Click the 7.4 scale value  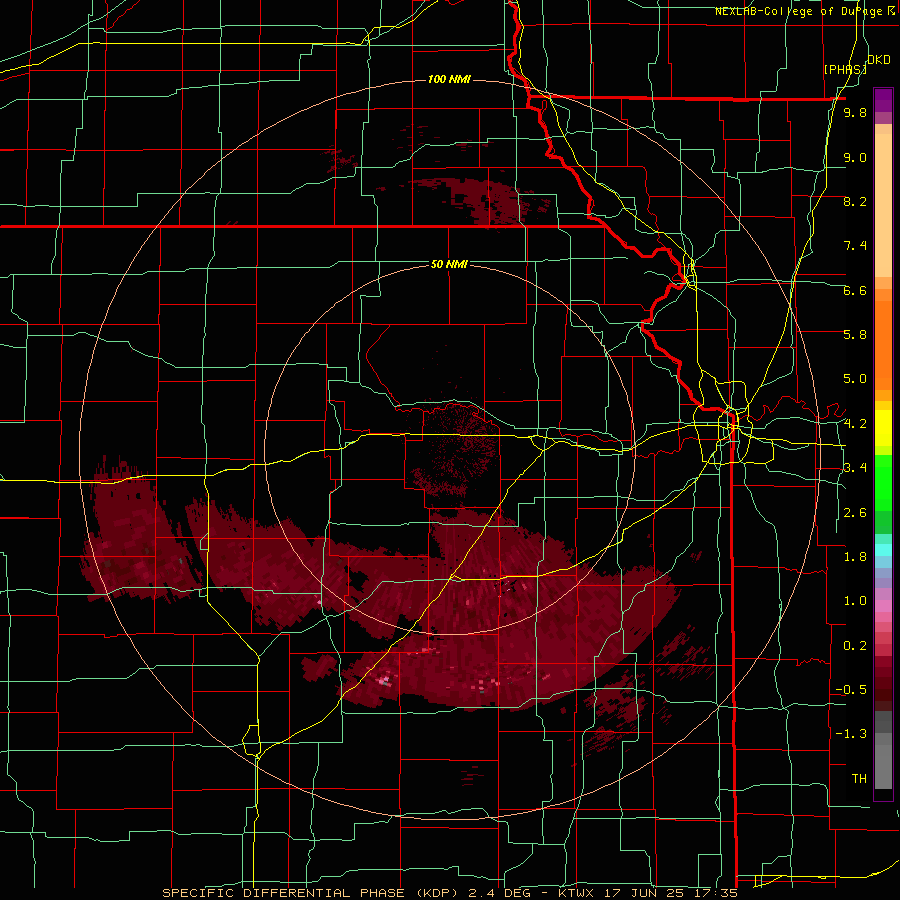click(855, 246)
